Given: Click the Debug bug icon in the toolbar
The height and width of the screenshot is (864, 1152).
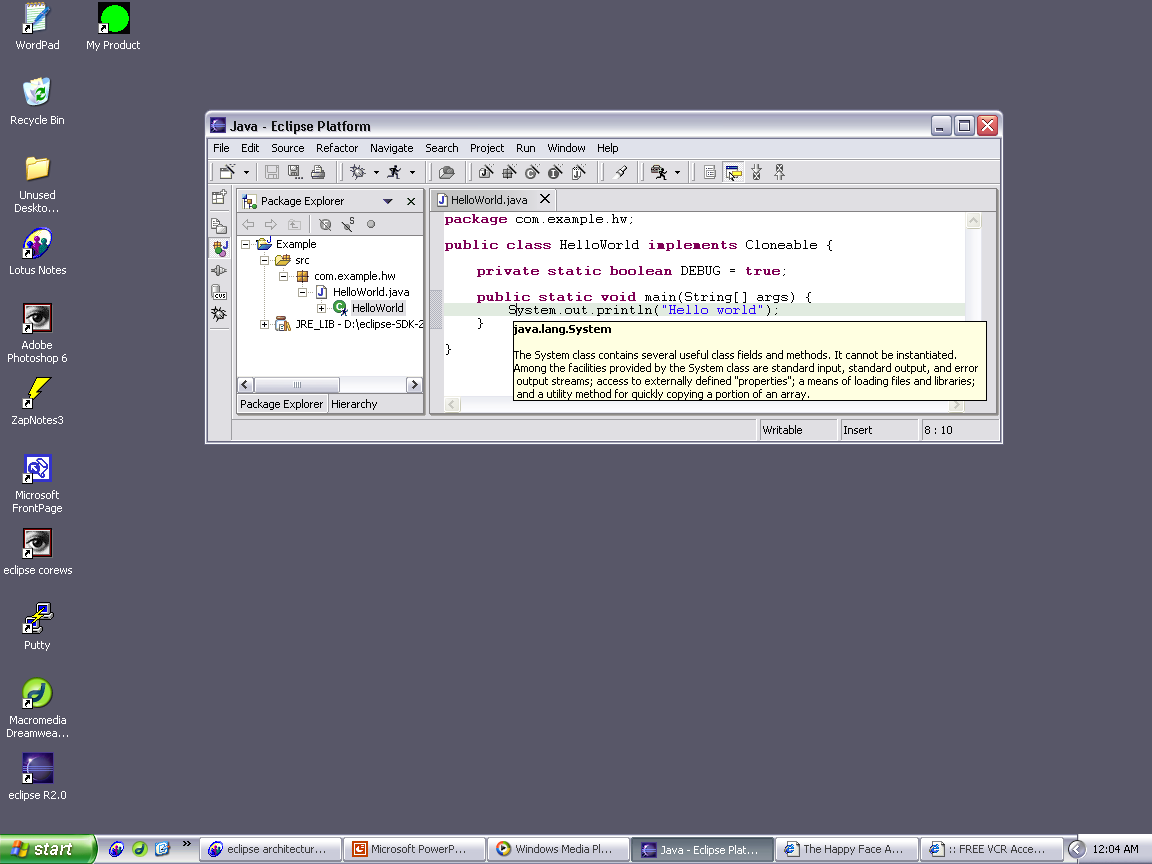Looking at the screenshot, I should click(357, 172).
